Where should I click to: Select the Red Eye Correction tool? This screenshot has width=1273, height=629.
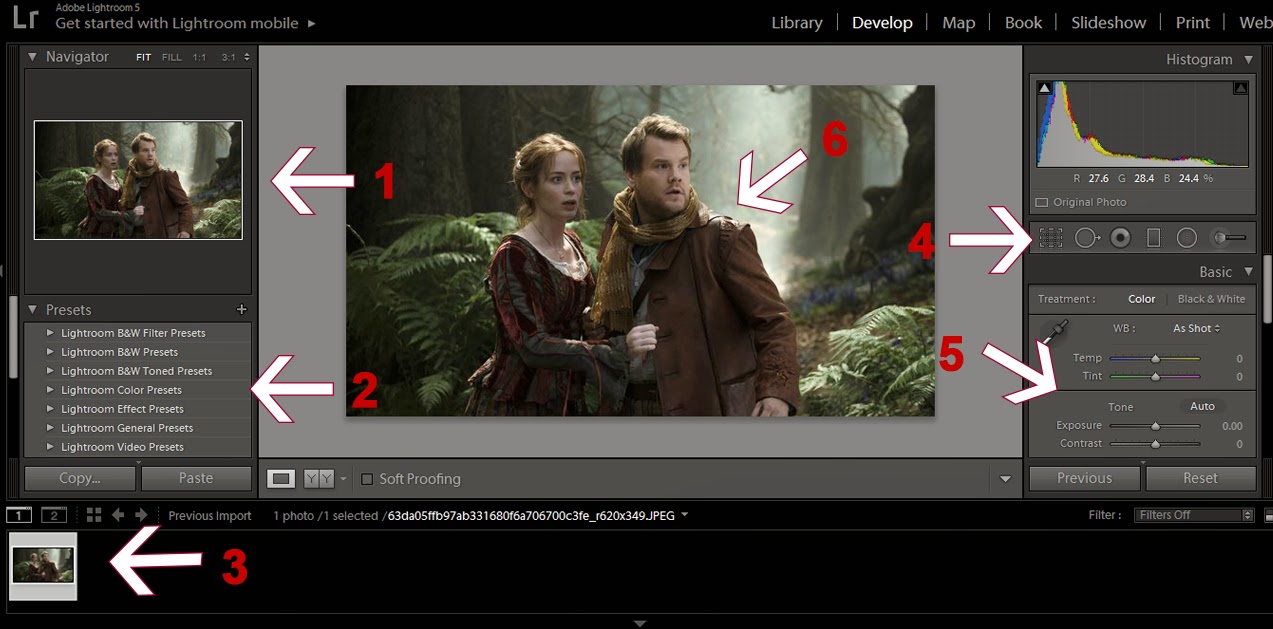point(1120,238)
